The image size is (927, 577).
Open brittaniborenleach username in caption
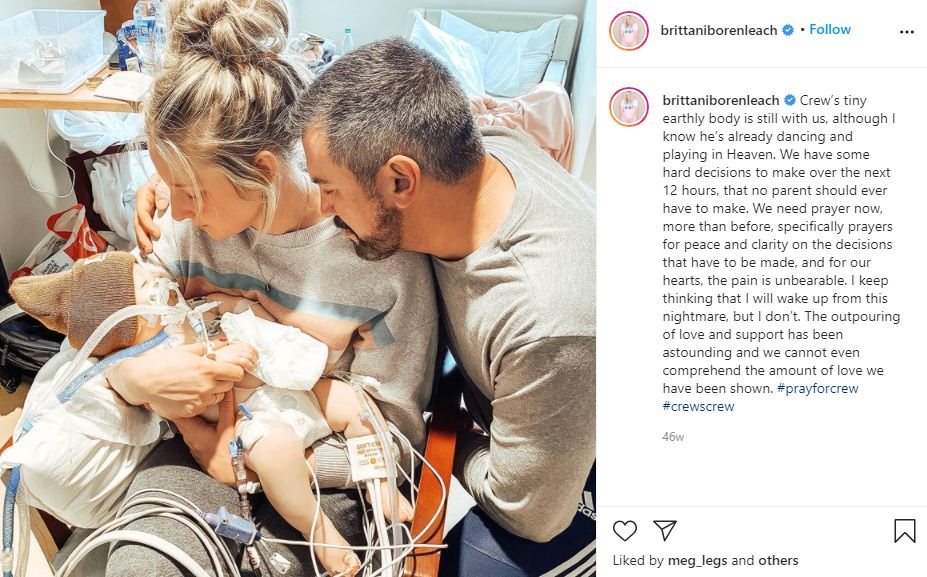(721, 101)
